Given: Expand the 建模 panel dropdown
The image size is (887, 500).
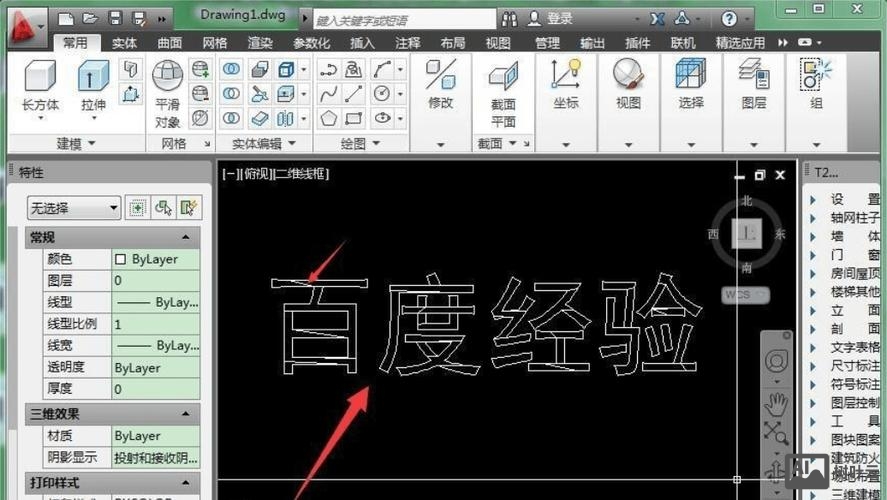Looking at the screenshot, I should 75,143.
